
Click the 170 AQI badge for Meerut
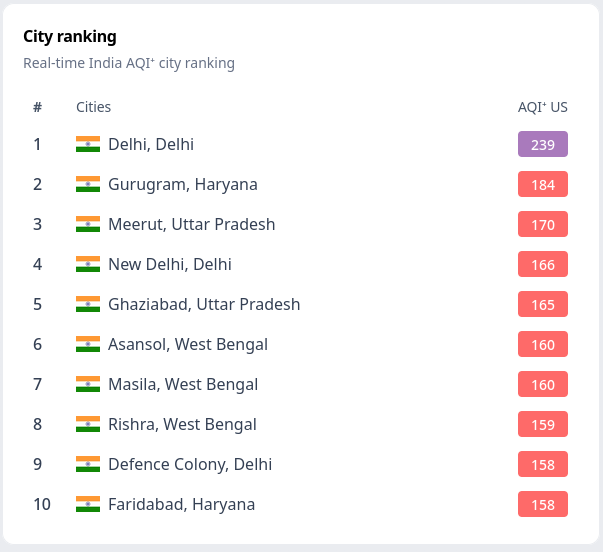543,224
